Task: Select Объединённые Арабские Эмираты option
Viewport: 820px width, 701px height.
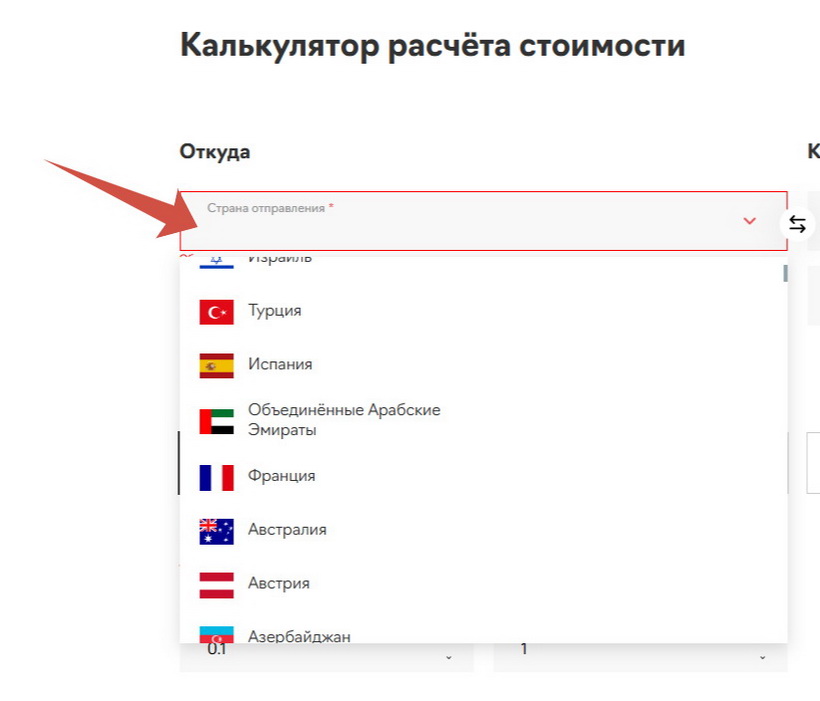Action: [343, 420]
